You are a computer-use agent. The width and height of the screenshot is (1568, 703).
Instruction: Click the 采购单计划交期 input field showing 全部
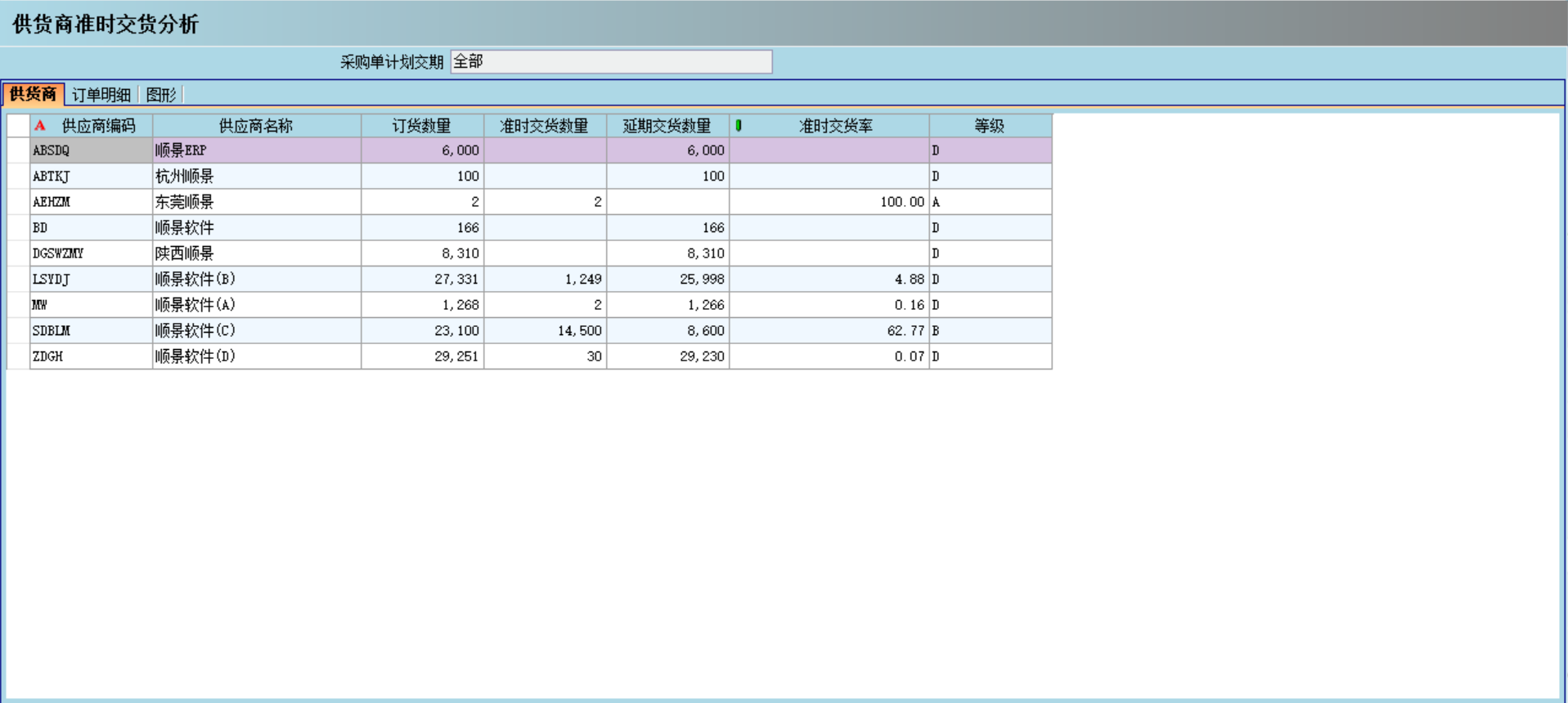point(611,62)
